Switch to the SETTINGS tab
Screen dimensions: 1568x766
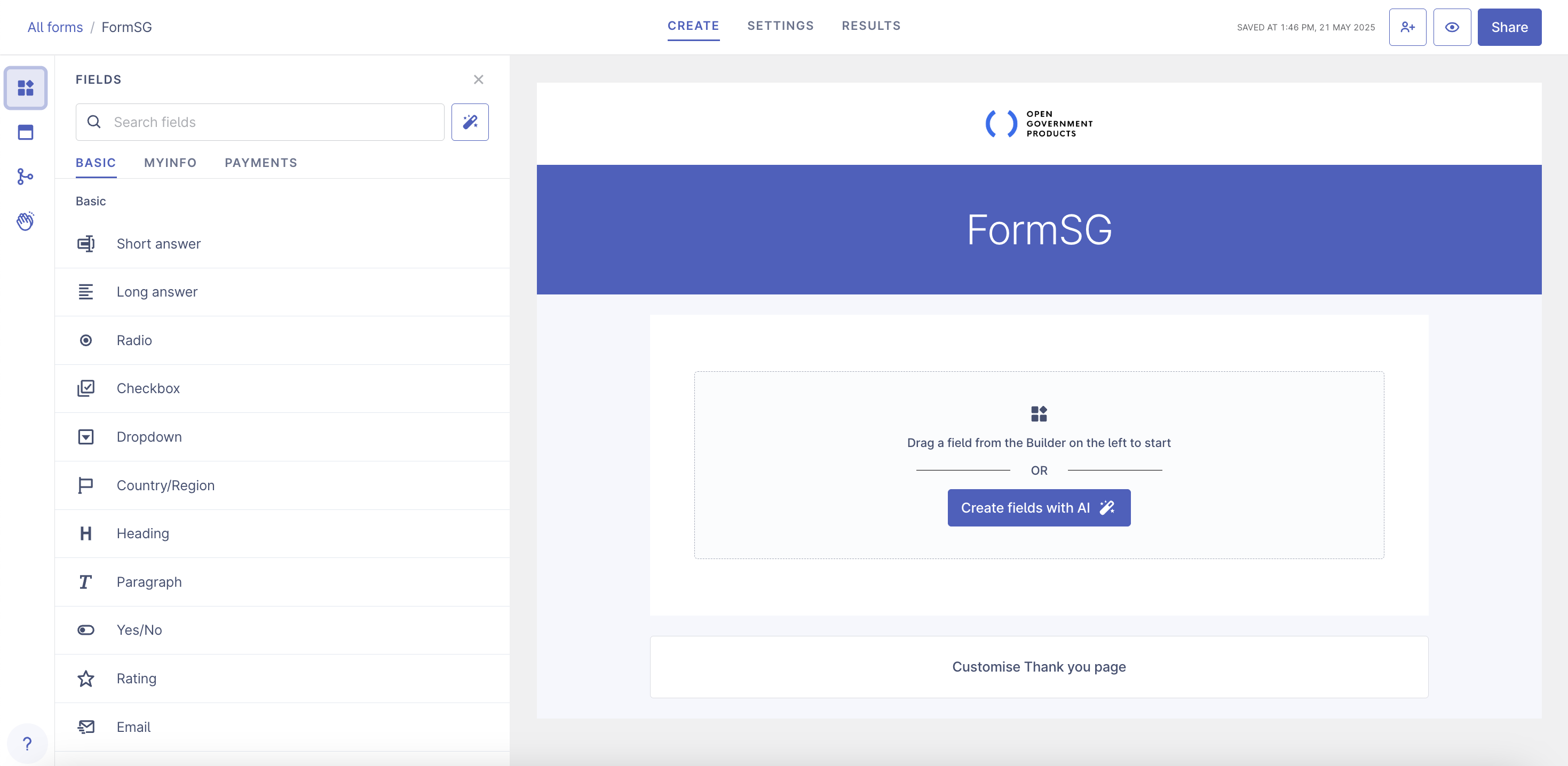pos(780,26)
